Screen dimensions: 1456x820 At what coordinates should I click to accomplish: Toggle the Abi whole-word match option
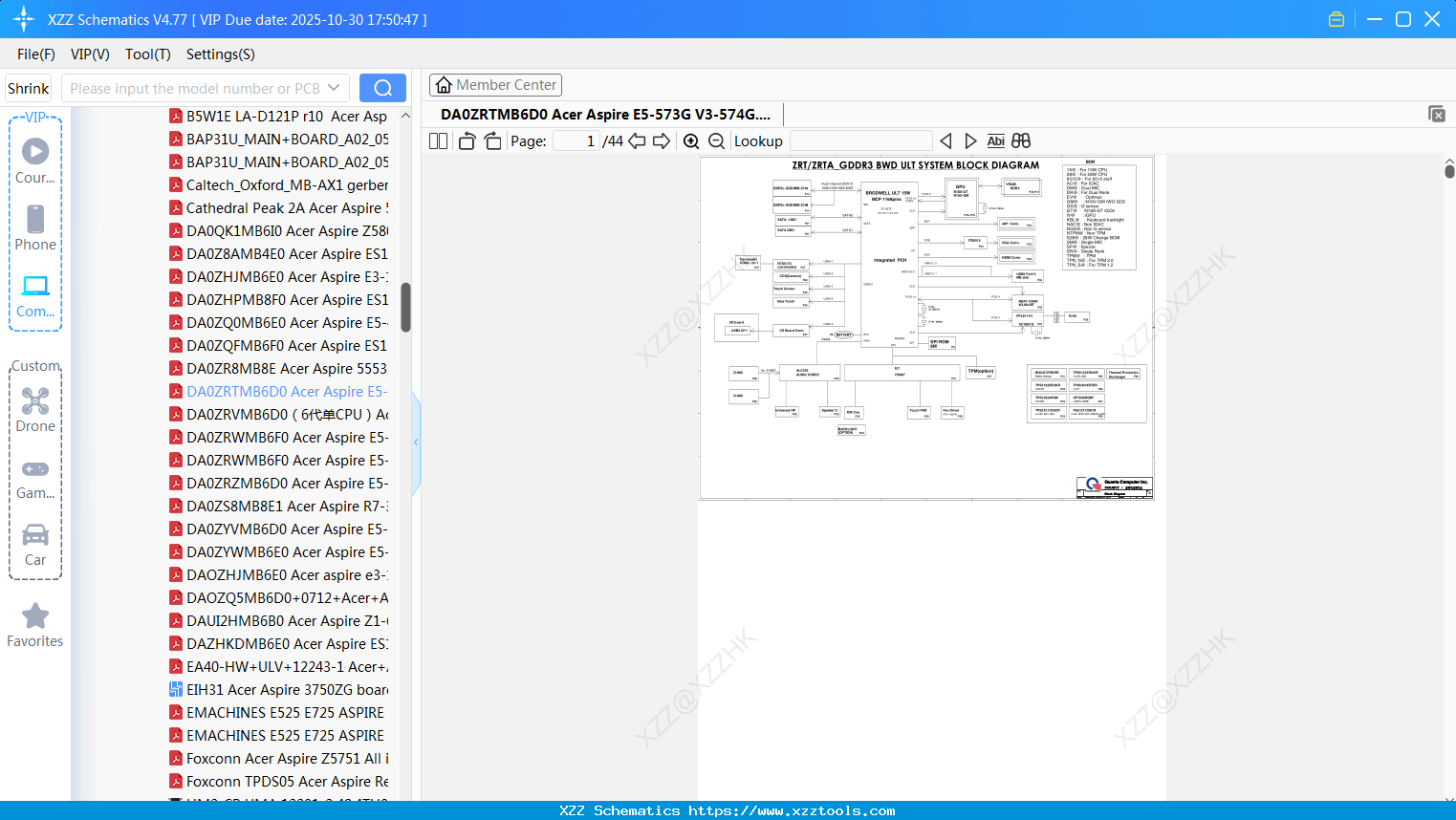[995, 141]
